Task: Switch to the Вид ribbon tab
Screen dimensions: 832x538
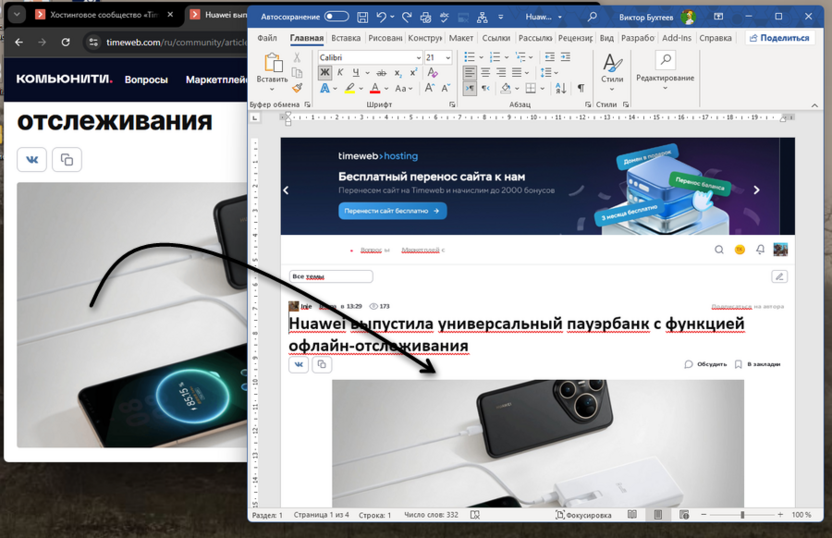Action: pos(606,38)
